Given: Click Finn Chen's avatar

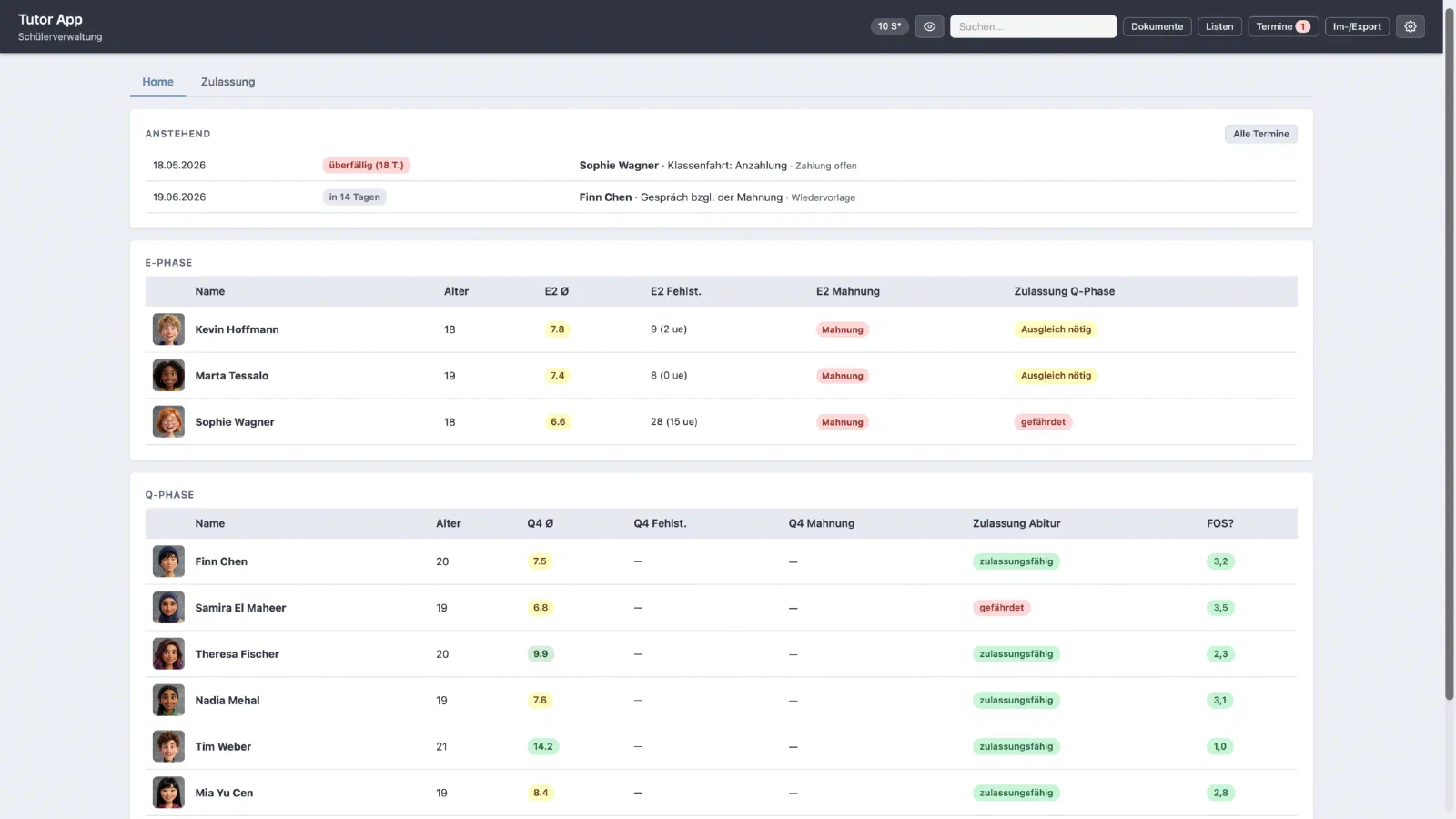Looking at the screenshot, I should point(168,561).
